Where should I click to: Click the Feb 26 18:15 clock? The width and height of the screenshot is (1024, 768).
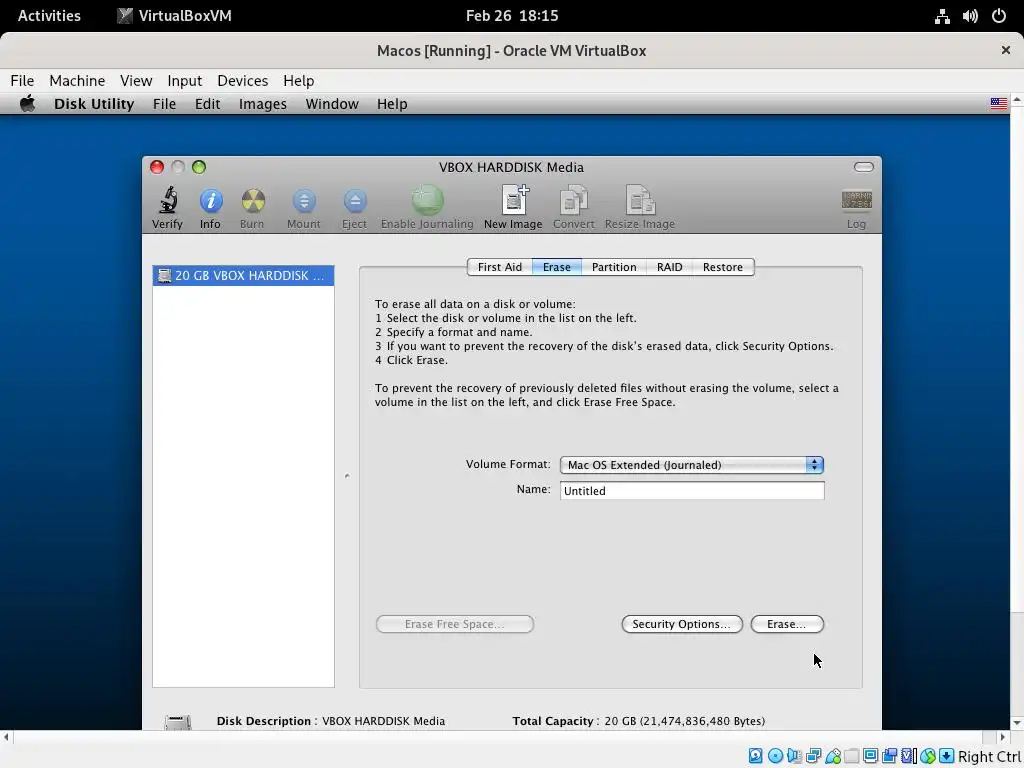point(512,16)
